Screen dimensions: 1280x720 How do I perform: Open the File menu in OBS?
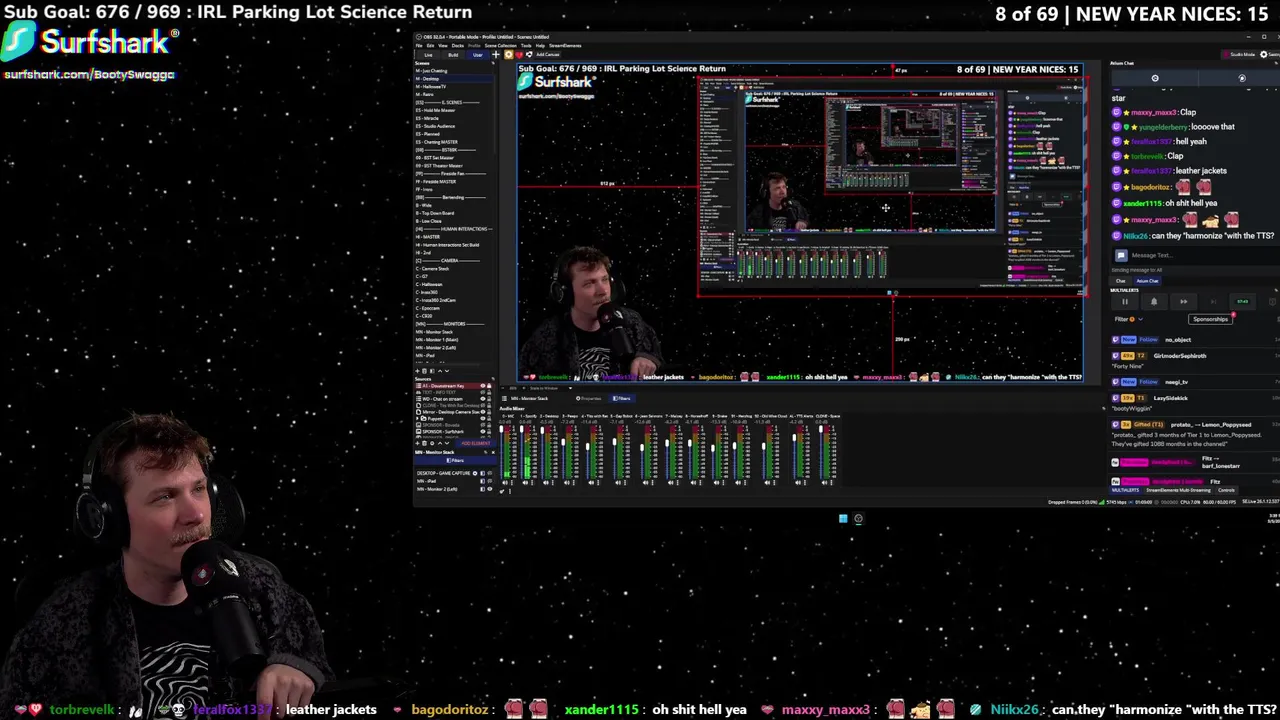419,46
